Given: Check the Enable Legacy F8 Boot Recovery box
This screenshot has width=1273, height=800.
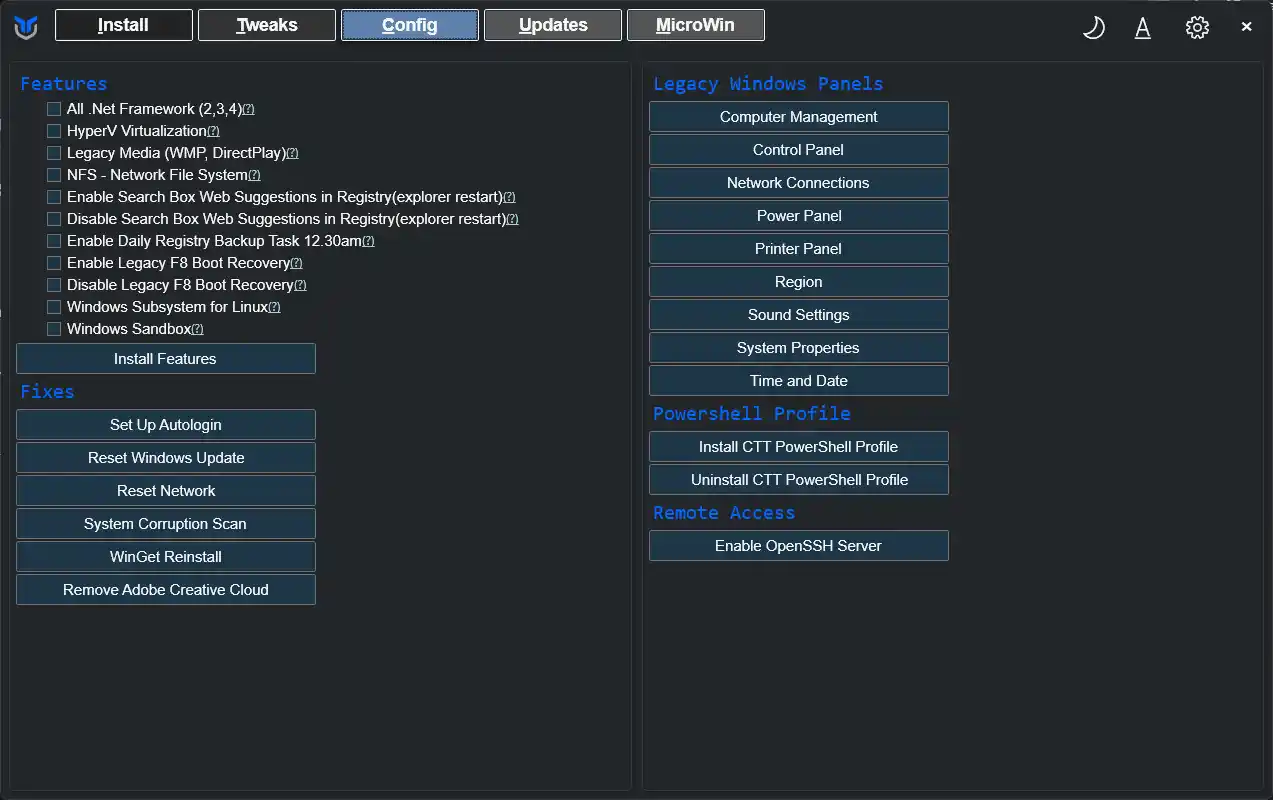Looking at the screenshot, I should pos(54,263).
